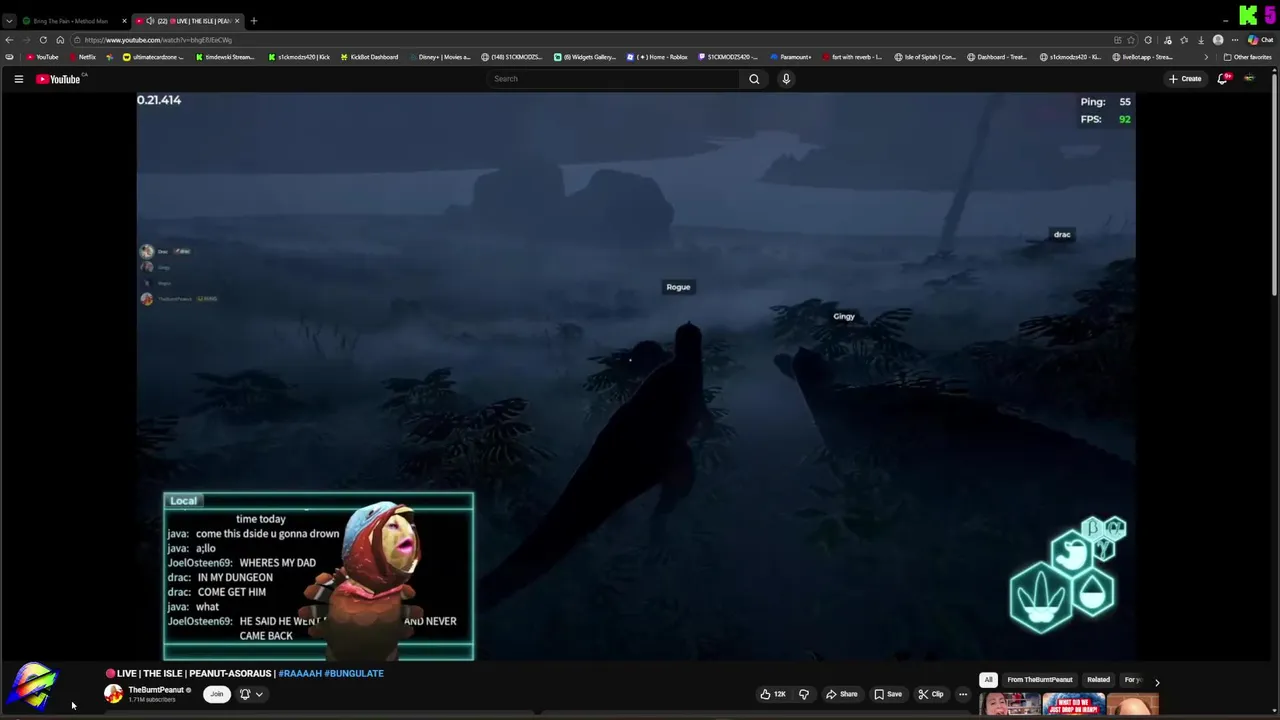
Task: Create a Clip of the stream
Action: click(931, 694)
